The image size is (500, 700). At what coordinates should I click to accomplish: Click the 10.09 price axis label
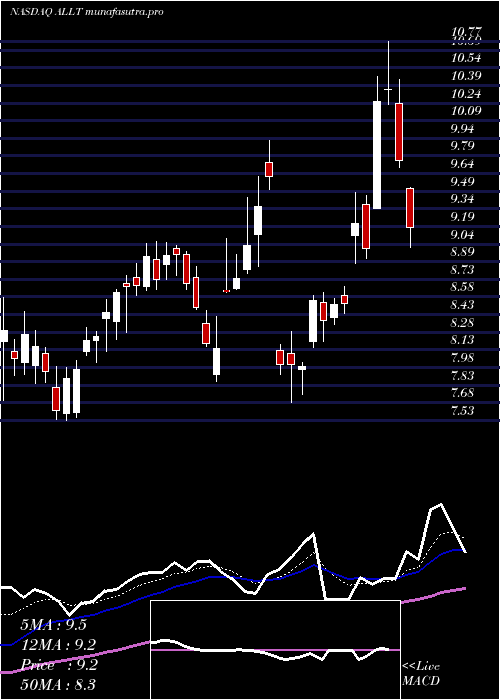point(467,111)
